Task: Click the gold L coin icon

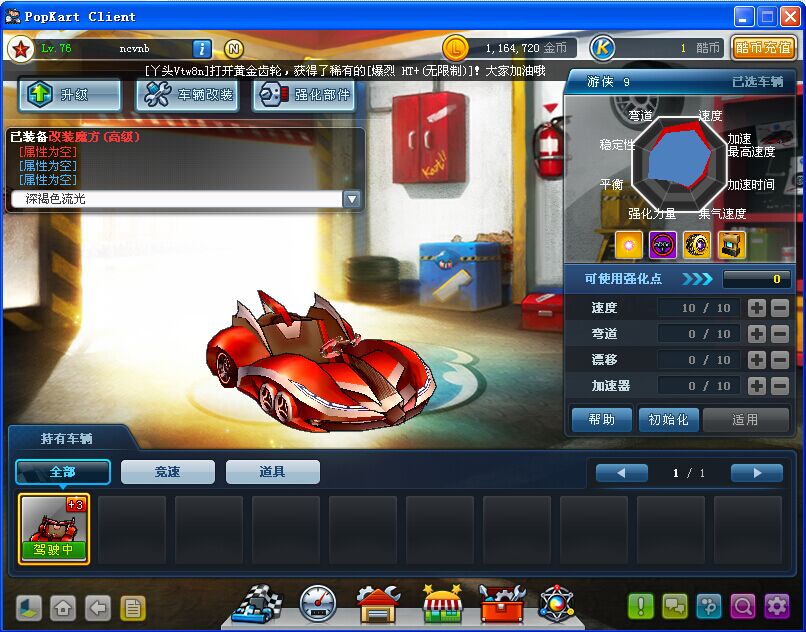Action: (x=455, y=48)
